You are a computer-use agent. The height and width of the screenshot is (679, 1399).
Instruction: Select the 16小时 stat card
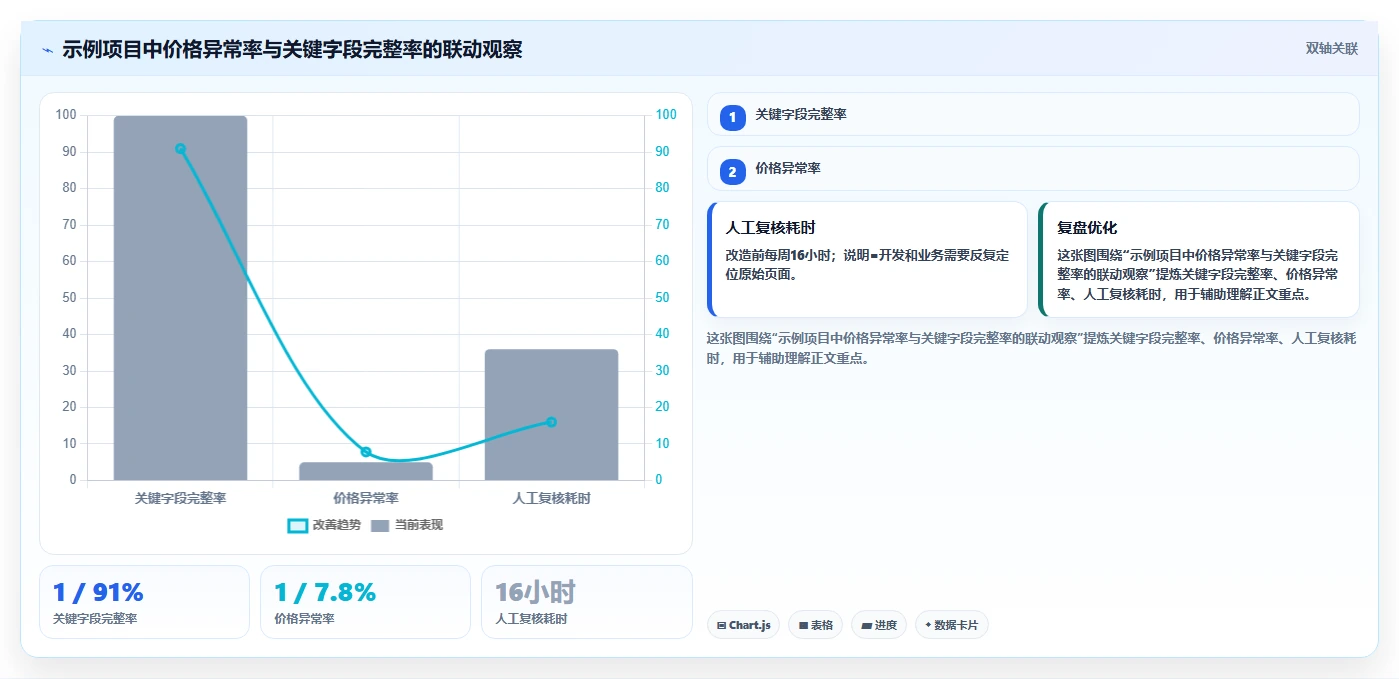[587, 602]
